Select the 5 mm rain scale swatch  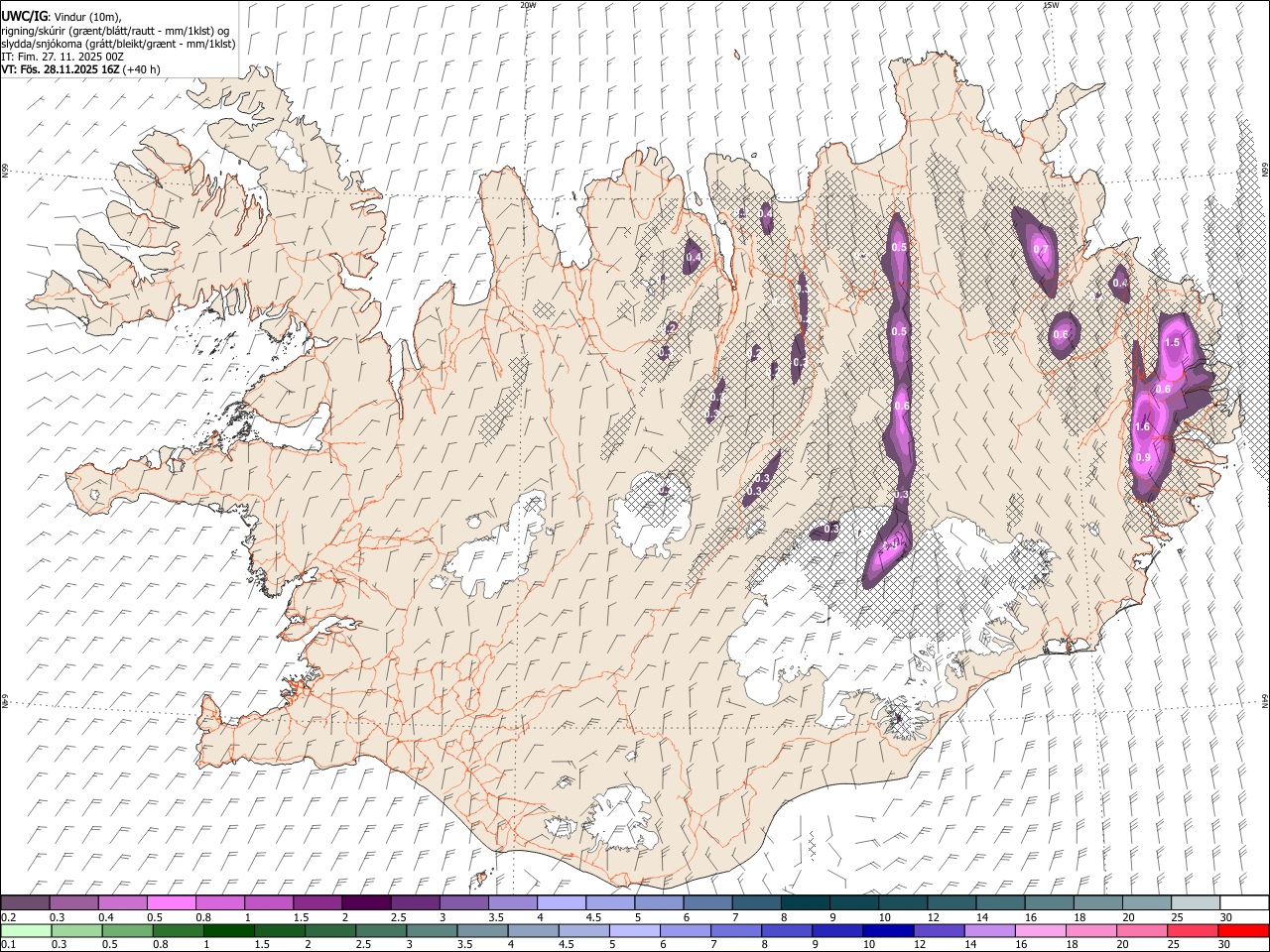pyautogui.click(x=634, y=931)
